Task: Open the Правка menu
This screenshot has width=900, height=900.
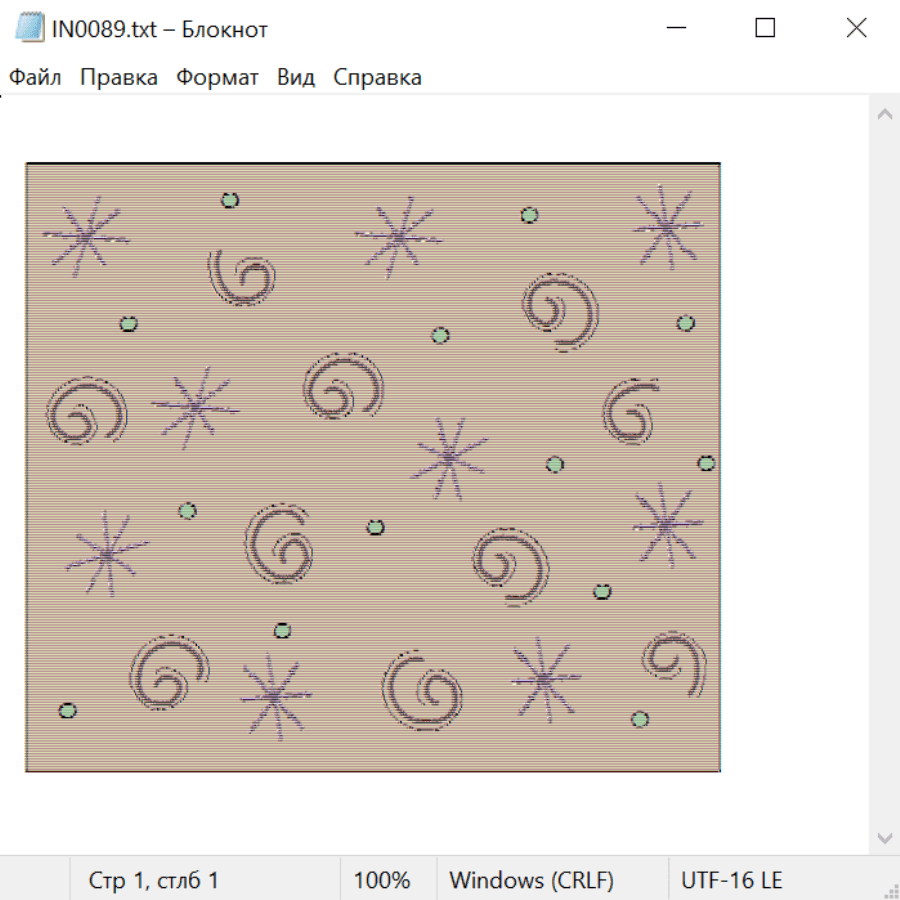Action: coord(119,77)
